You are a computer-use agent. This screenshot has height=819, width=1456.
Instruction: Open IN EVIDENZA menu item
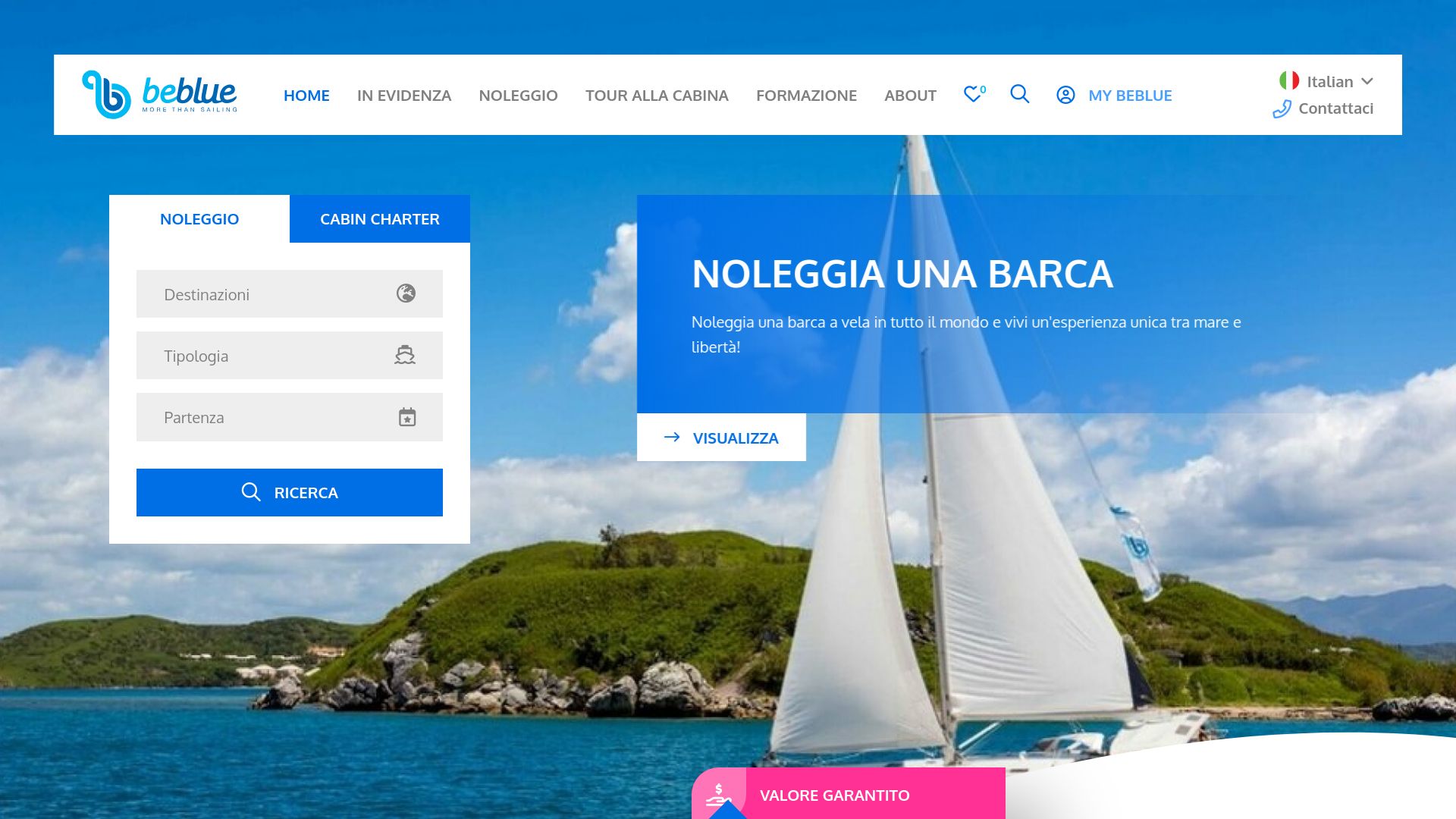[404, 96]
